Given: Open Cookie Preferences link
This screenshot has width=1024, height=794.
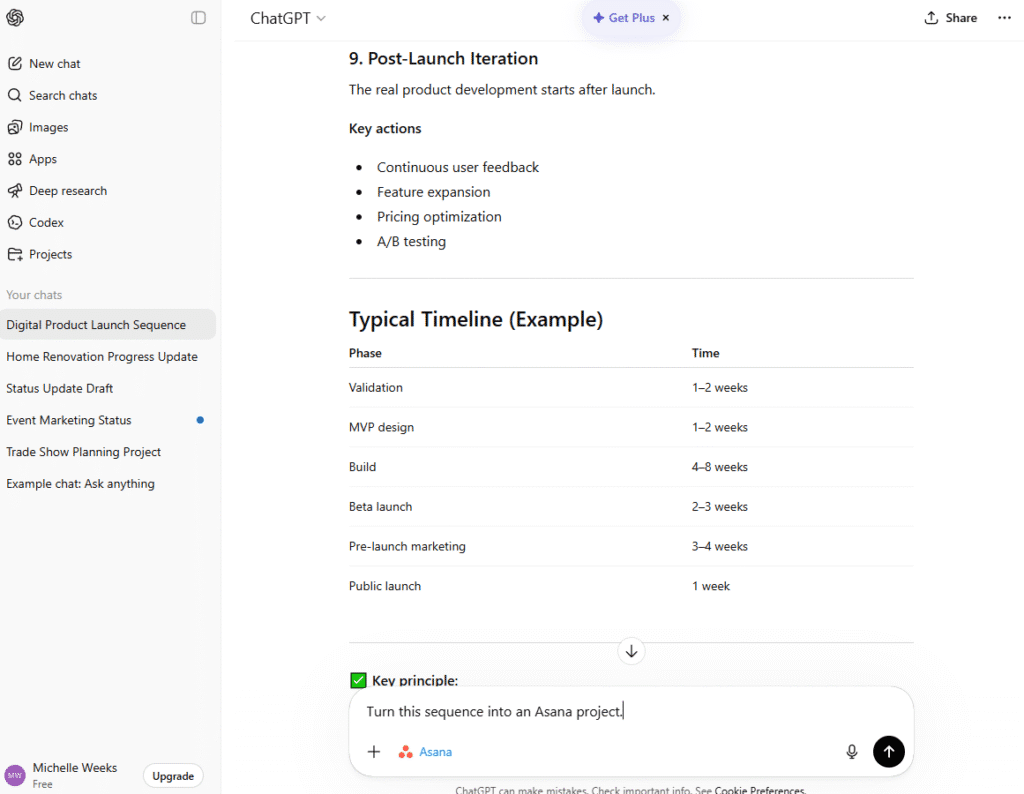Looking at the screenshot, I should coord(762,789).
